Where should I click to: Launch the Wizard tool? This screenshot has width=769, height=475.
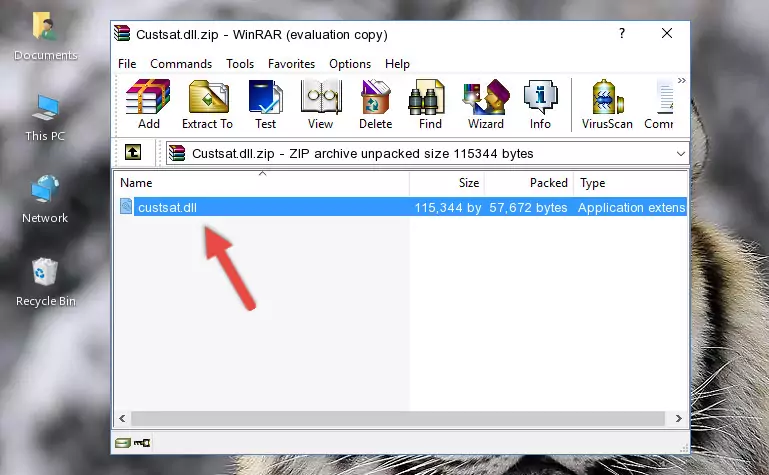486,104
